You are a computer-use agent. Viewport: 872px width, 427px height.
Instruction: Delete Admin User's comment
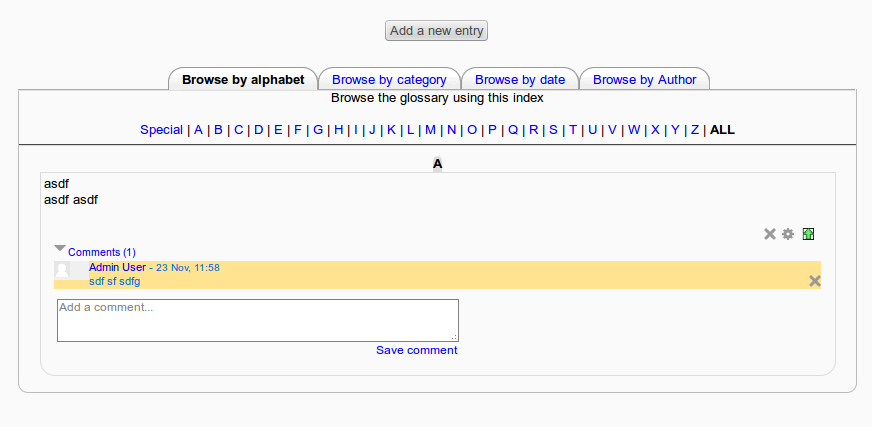pyautogui.click(x=815, y=281)
